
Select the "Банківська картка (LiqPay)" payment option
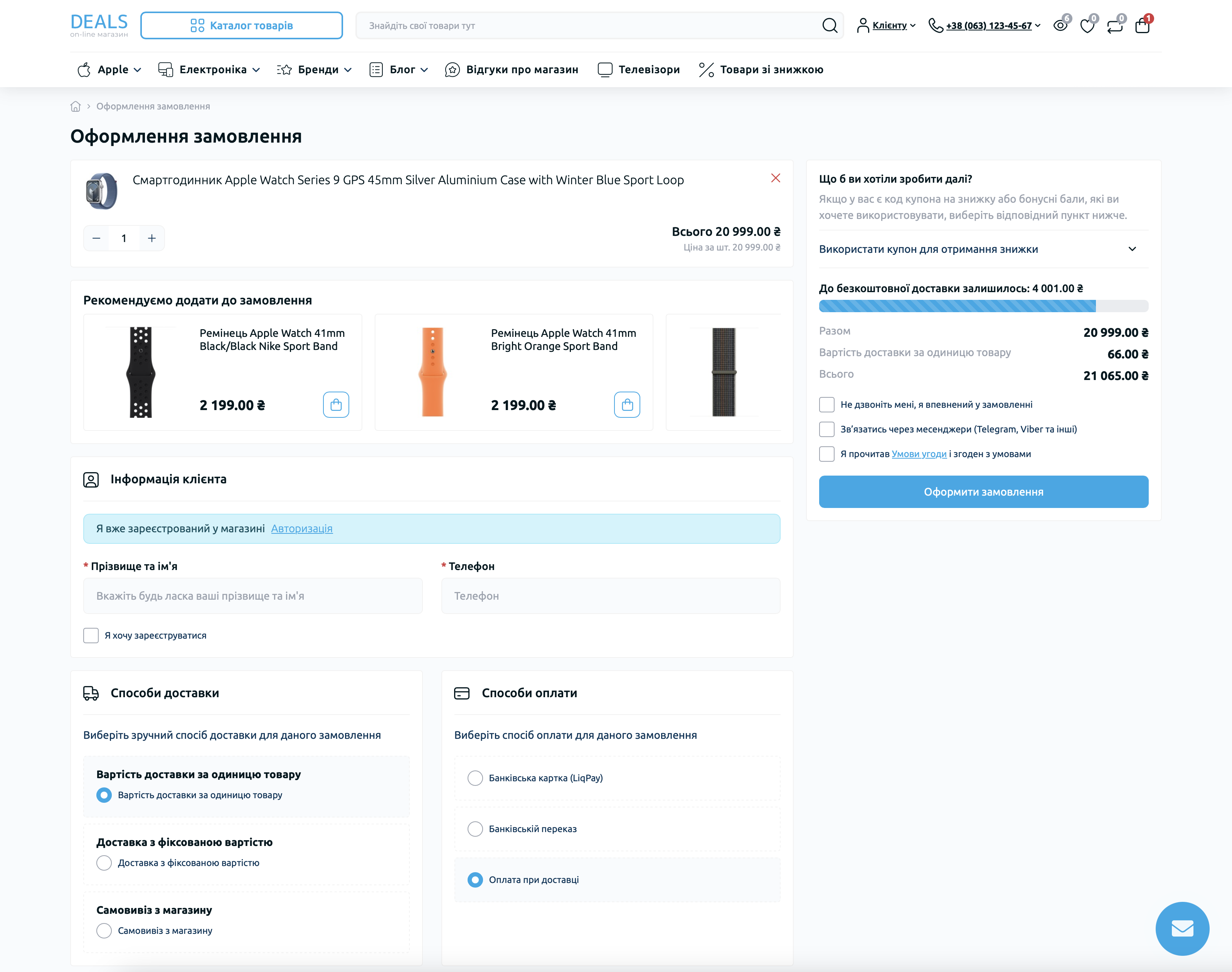(475, 778)
